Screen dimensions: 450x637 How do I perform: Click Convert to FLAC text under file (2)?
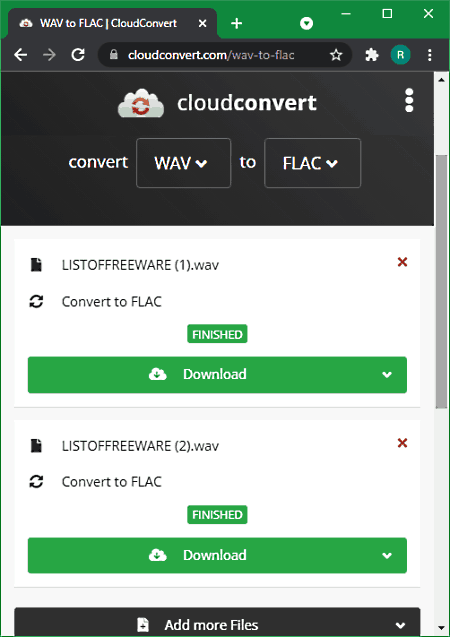pyautogui.click(x=112, y=482)
